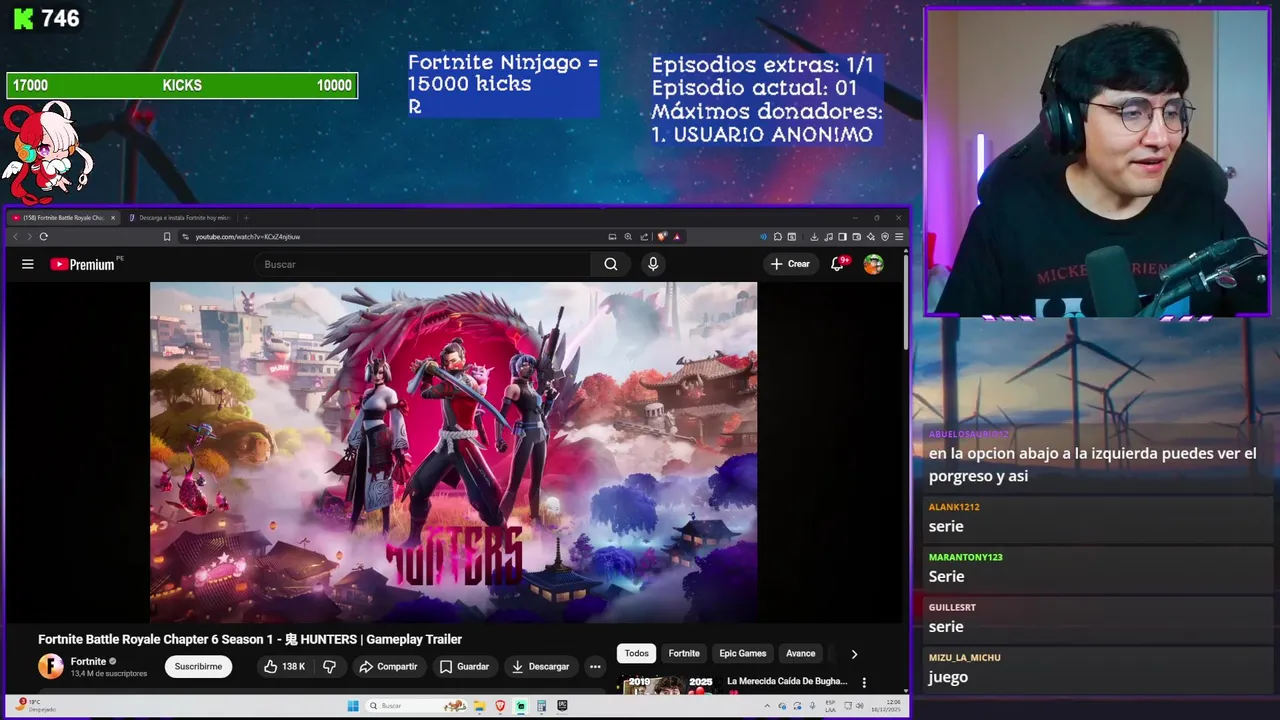Viewport: 1280px width, 720px height.
Task: Click the browser address bar URL
Action: pos(248,237)
